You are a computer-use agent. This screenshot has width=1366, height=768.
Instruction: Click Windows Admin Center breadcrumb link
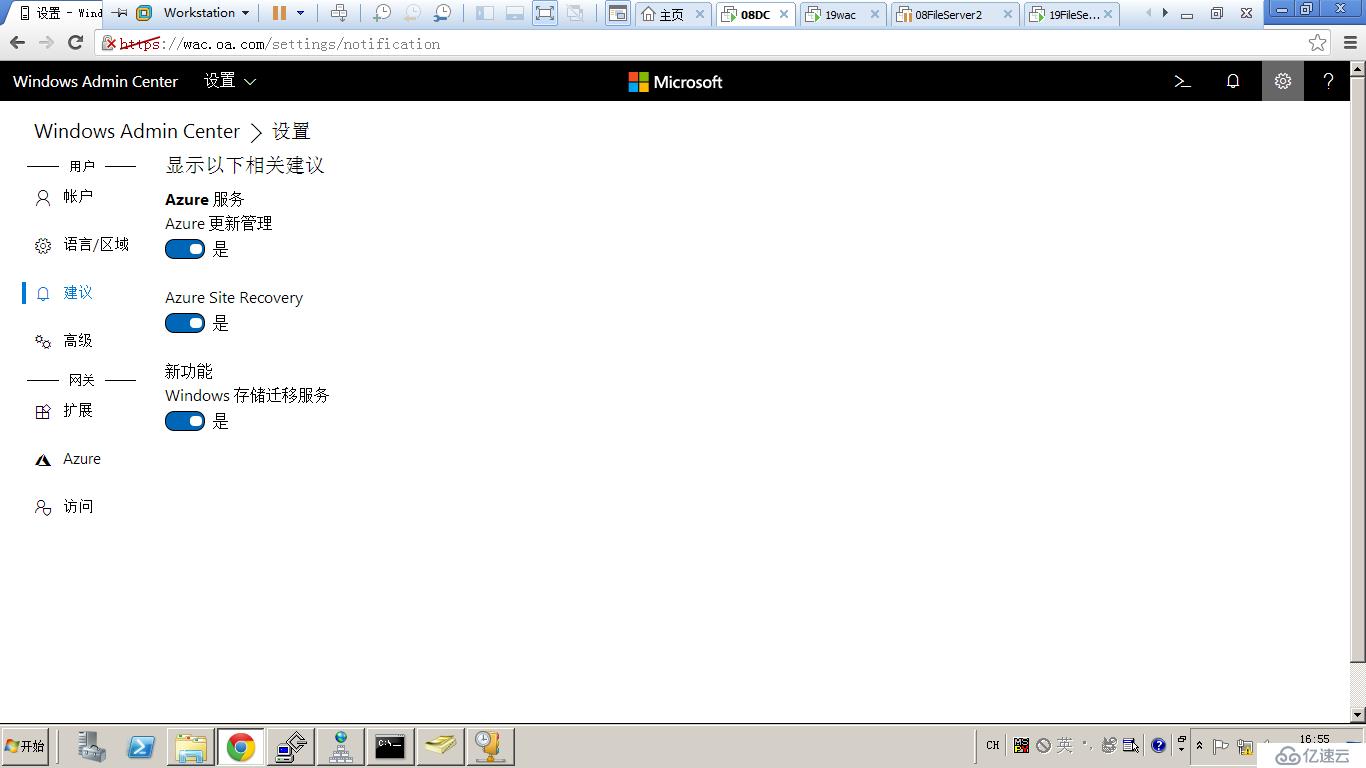tap(137, 131)
